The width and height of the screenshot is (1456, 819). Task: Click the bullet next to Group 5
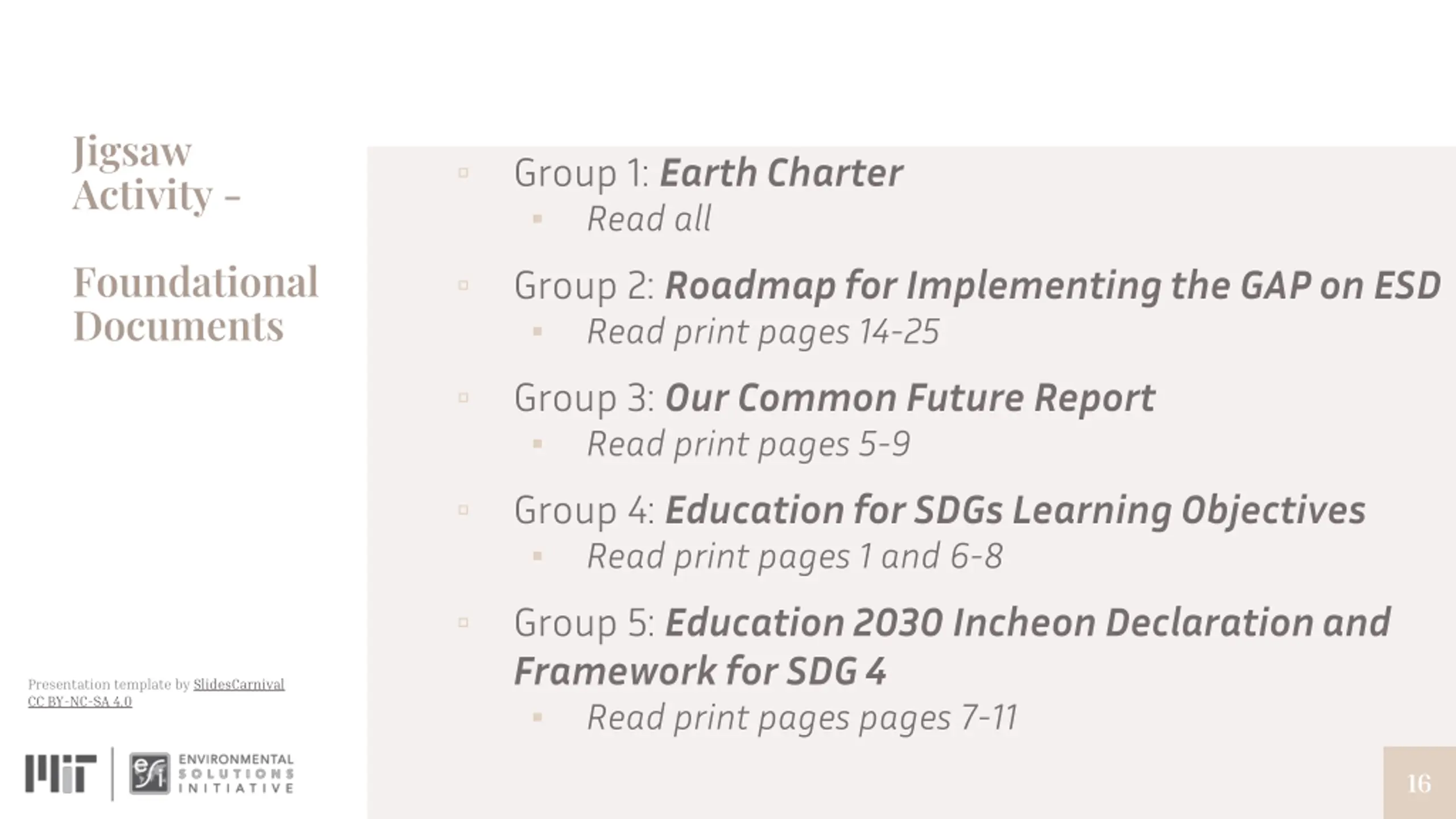[464, 622]
